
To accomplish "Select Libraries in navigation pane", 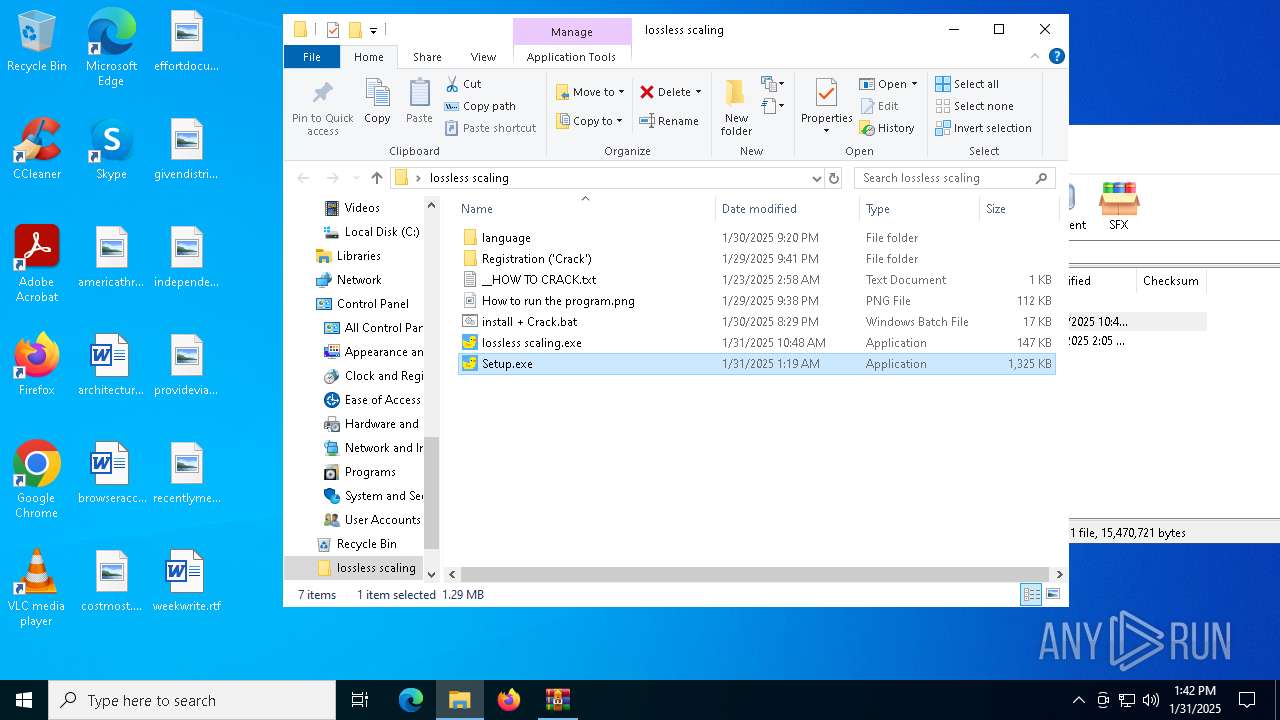I will [348, 256].
